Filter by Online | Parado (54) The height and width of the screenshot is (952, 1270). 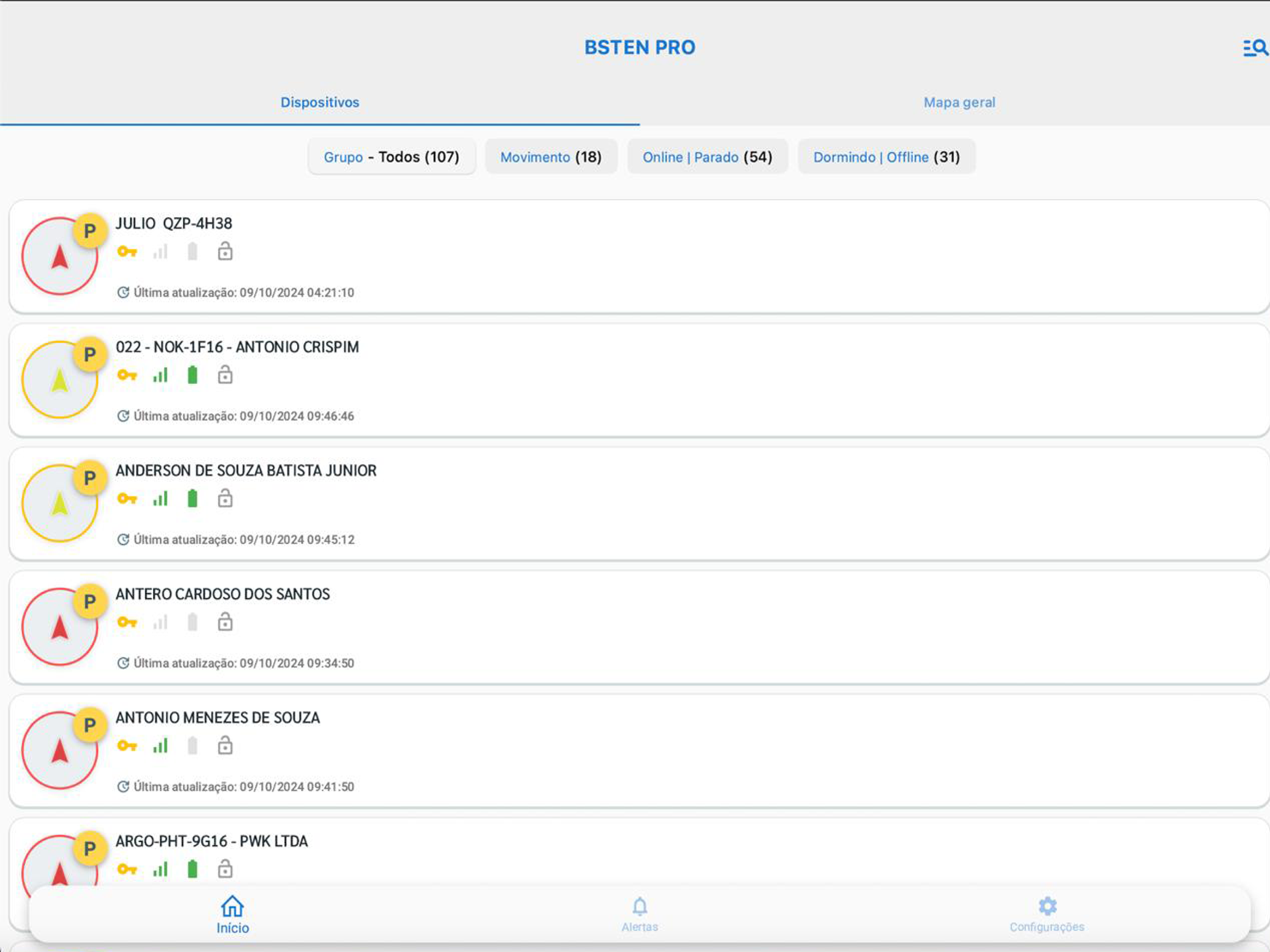click(x=707, y=157)
